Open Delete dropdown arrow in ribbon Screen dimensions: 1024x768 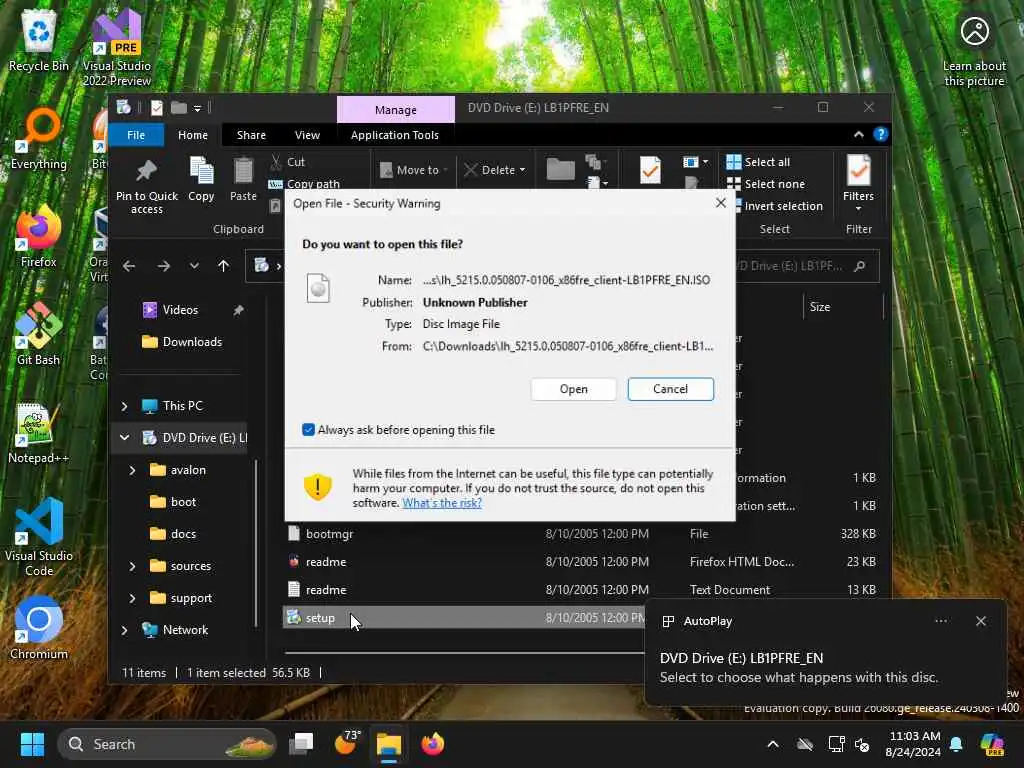(x=522, y=170)
